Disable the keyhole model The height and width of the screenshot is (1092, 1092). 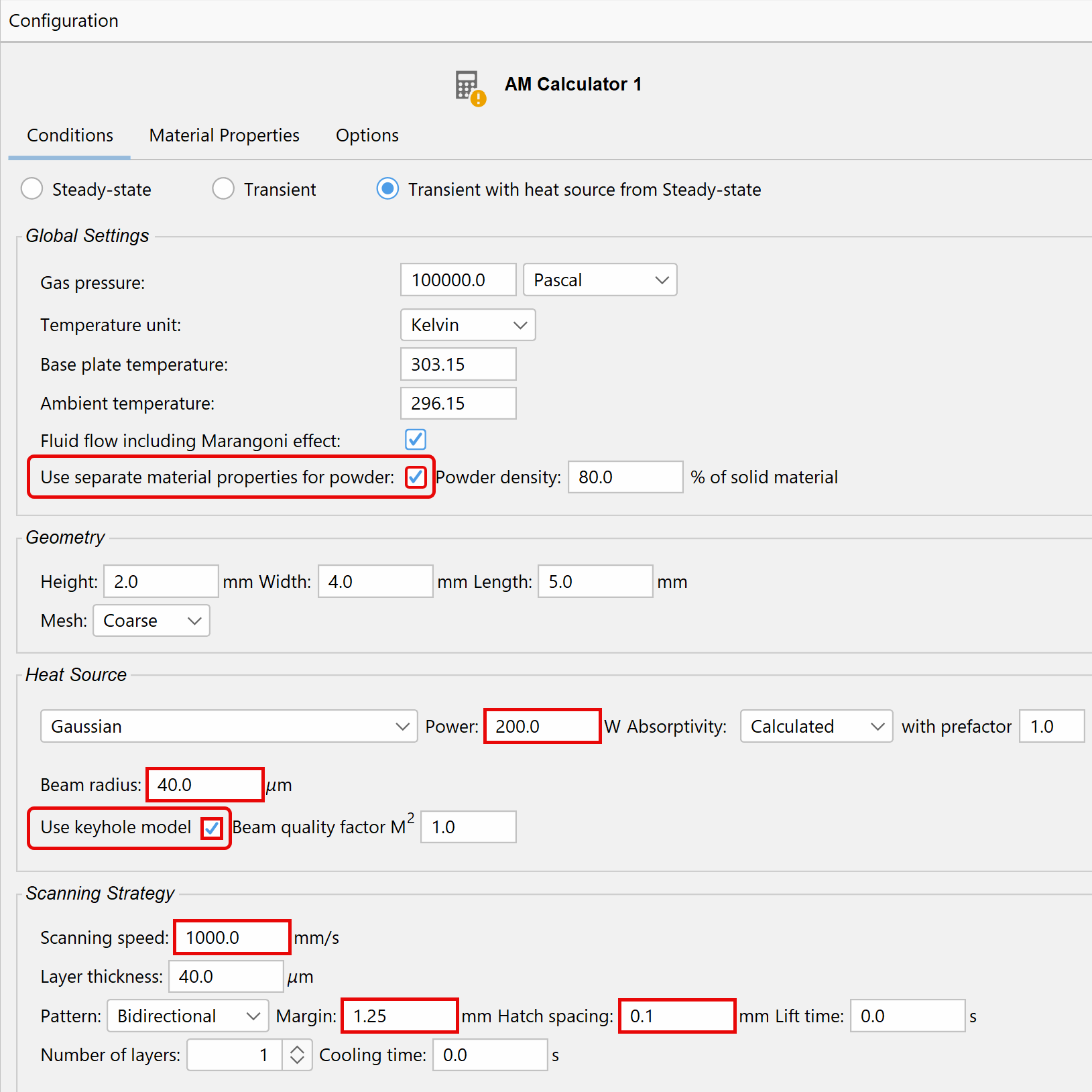point(212,828)
